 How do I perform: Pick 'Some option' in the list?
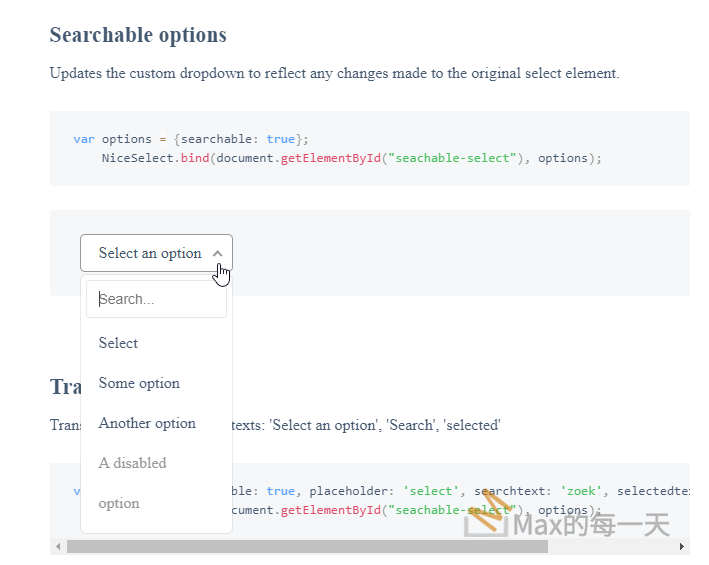tap(139, 383)
